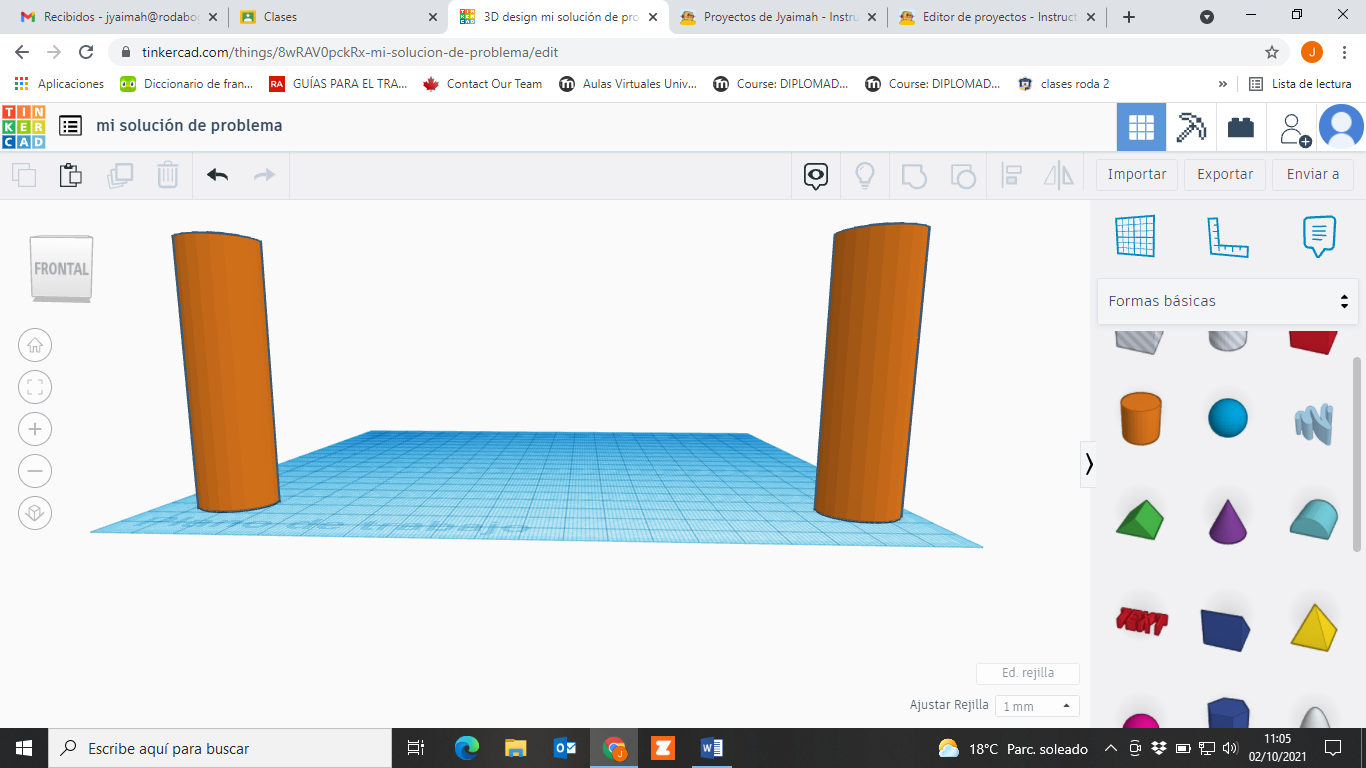Click the Group shapes icon
Screen dimensions: 1366x768
pos(913,176)
